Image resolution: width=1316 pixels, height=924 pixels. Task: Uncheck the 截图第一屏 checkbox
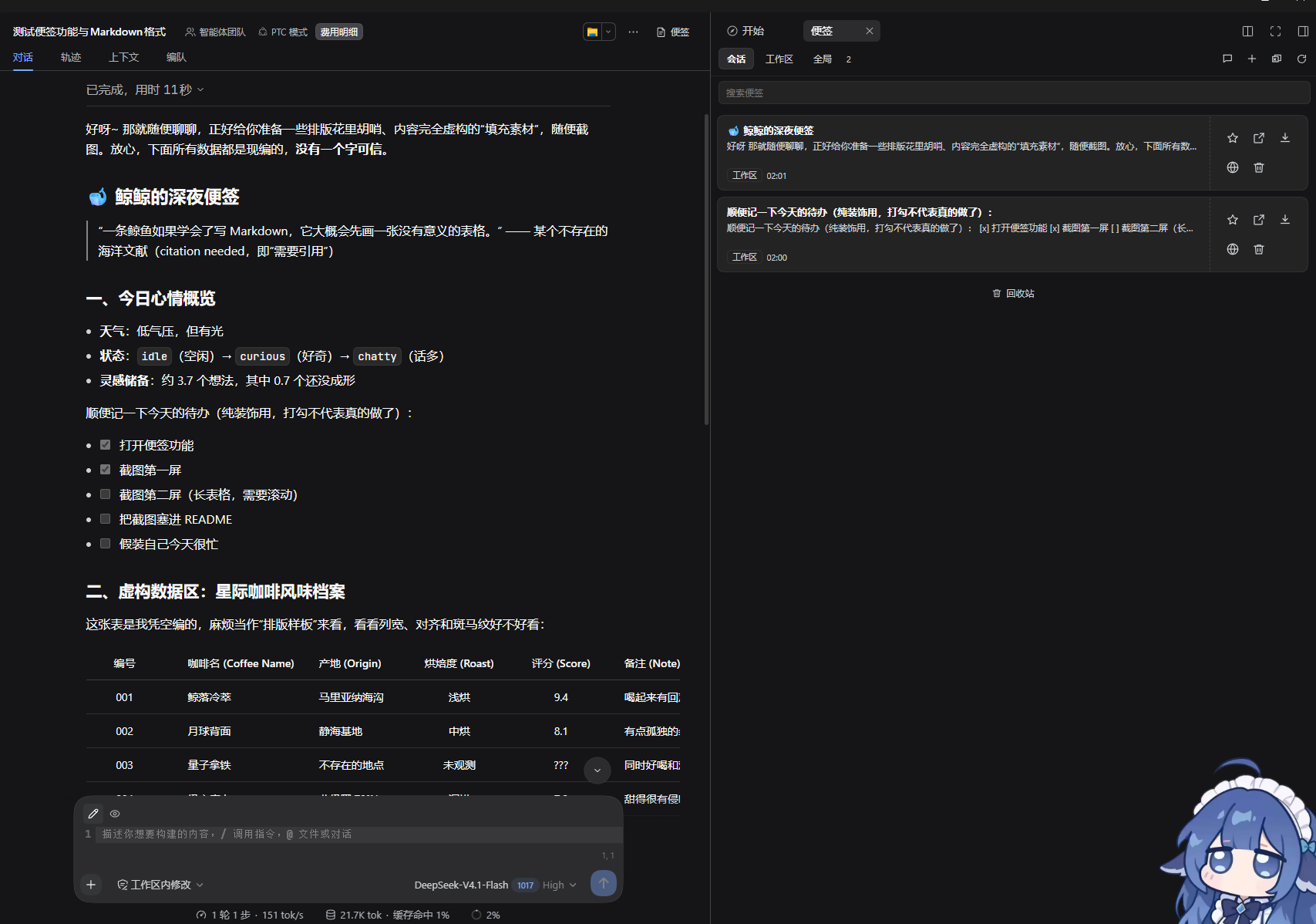pos(106,470)
